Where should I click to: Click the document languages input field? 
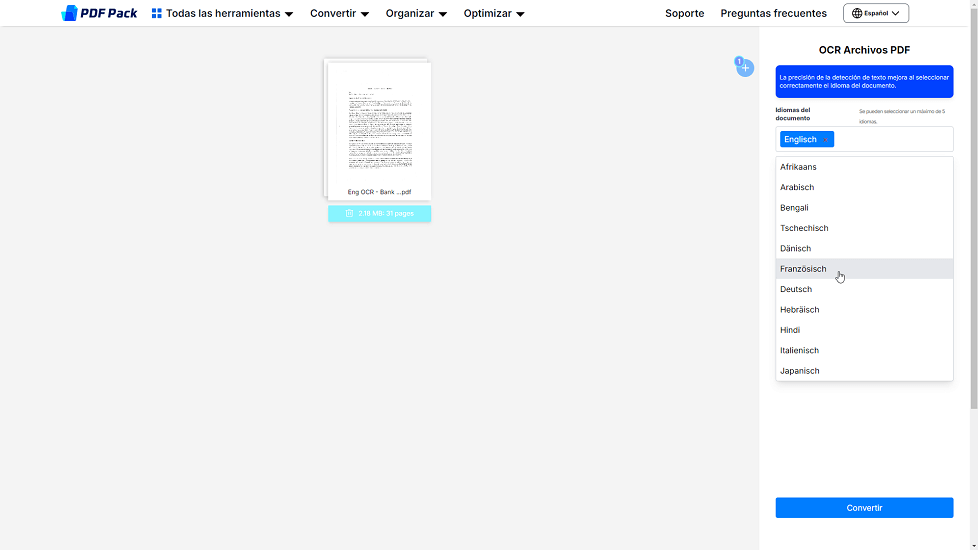890,140
